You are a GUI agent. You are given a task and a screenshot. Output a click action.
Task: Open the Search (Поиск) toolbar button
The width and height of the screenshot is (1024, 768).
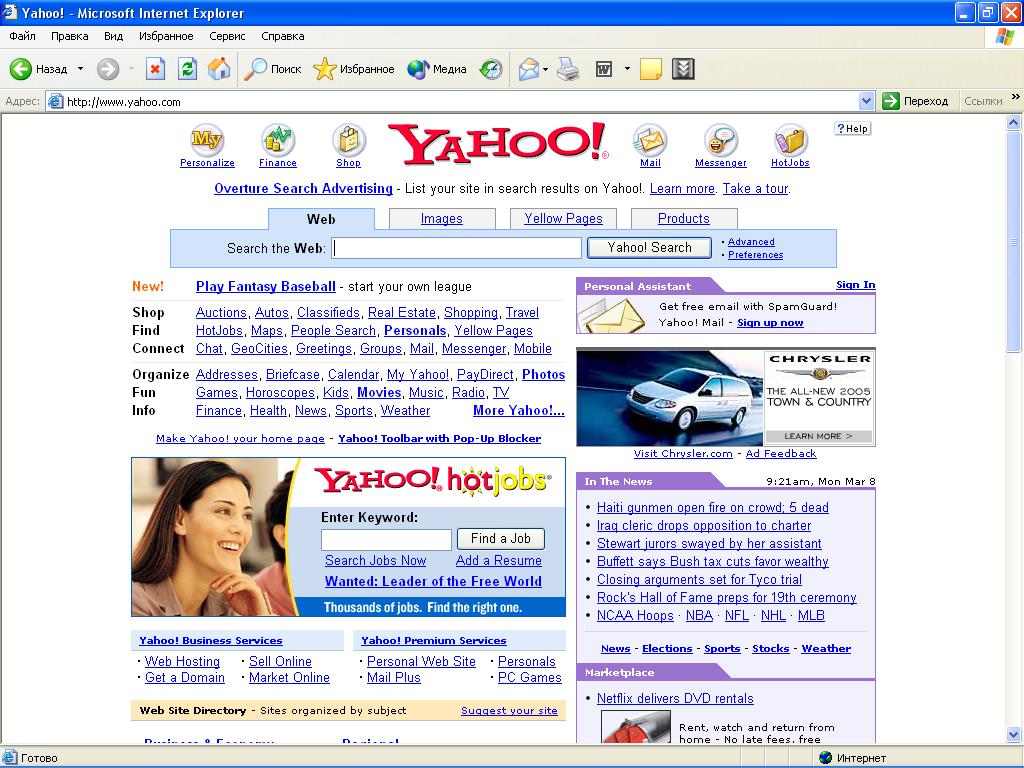(272, 69)
